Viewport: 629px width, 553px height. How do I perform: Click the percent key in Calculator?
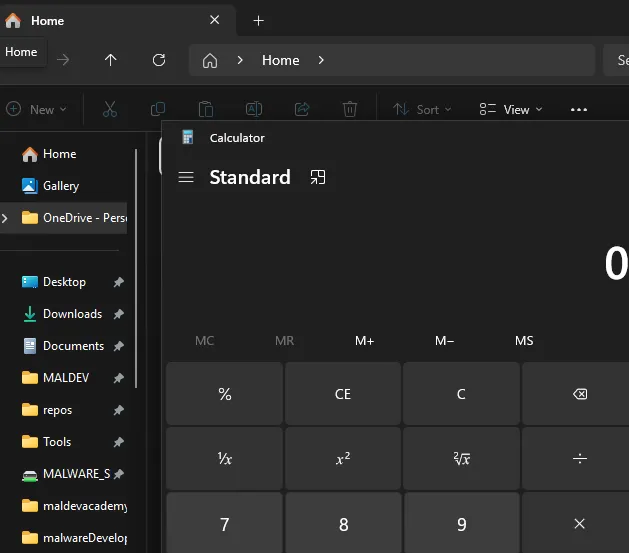pos(225,394)
